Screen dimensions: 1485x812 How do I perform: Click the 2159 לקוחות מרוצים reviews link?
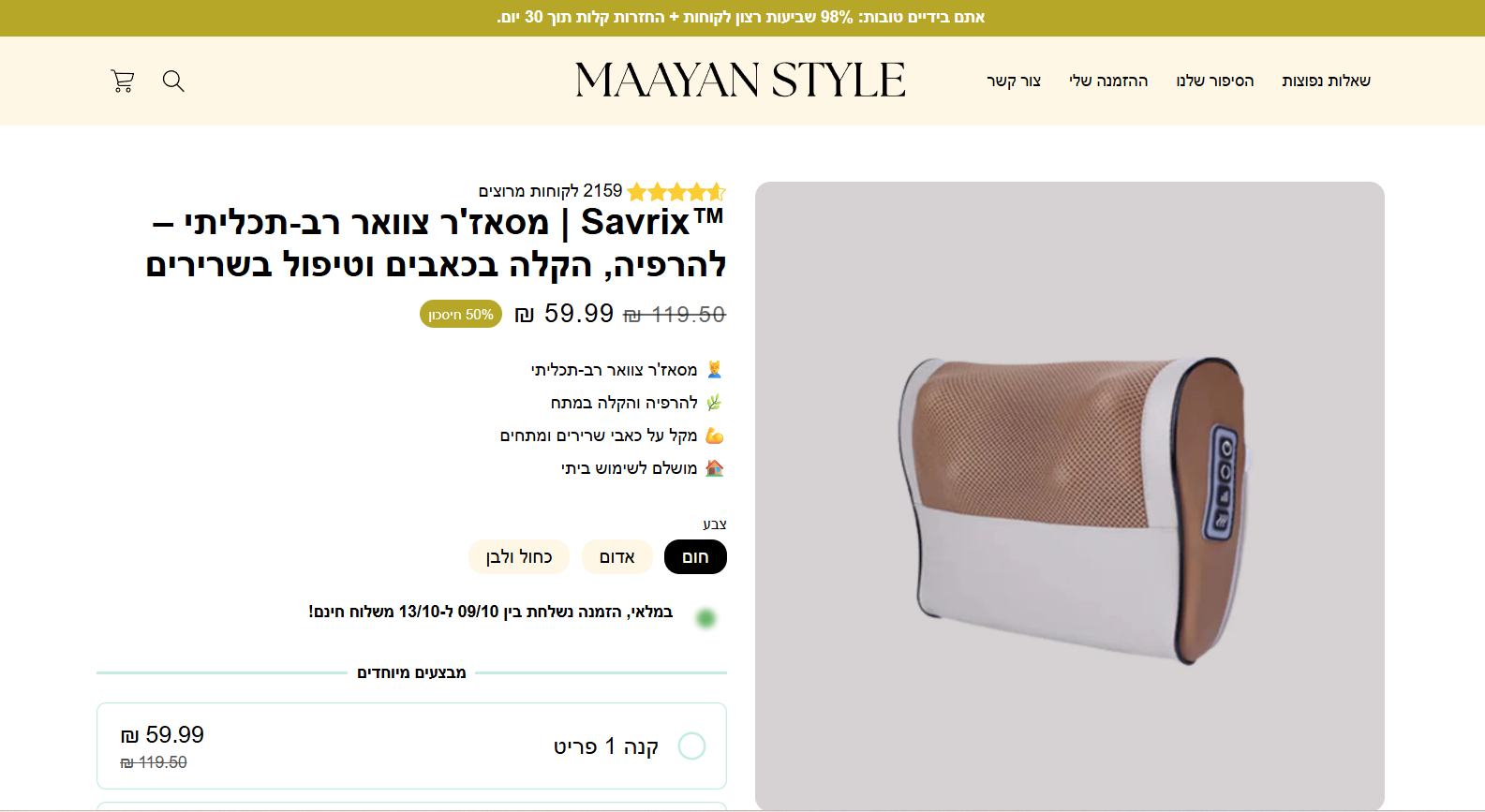pos(551,191)
